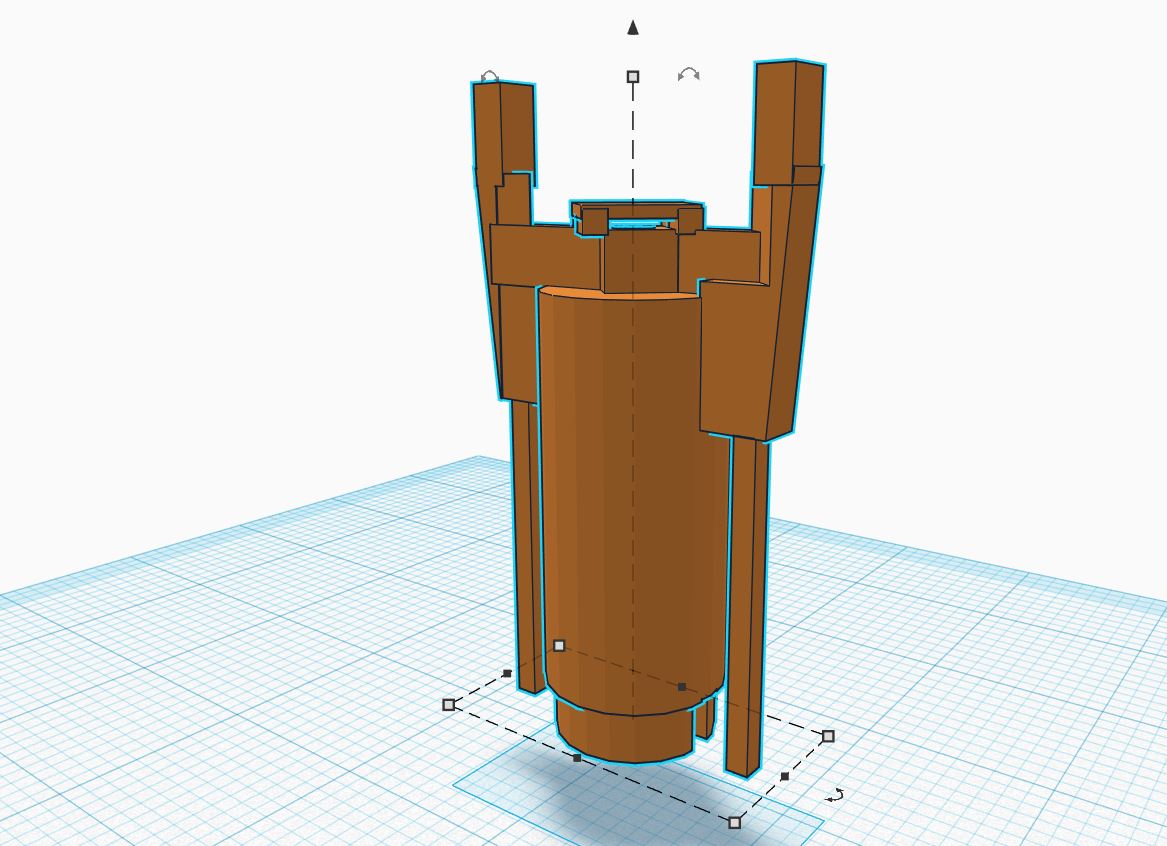Click the white corner handle at the far-right of the bounding box
Image resolution: width=1167 pixels, height=846 pixels.
tap(828, 736)
